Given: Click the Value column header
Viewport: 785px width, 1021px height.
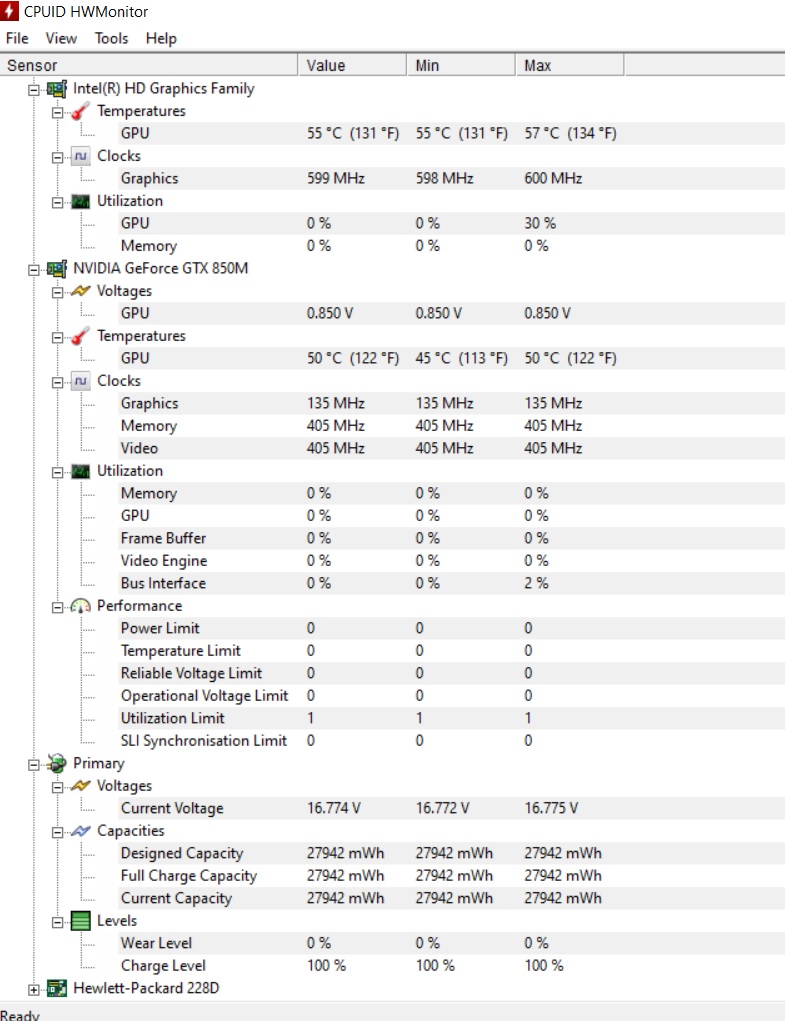Looking at the screenshot, I should 352,65.
